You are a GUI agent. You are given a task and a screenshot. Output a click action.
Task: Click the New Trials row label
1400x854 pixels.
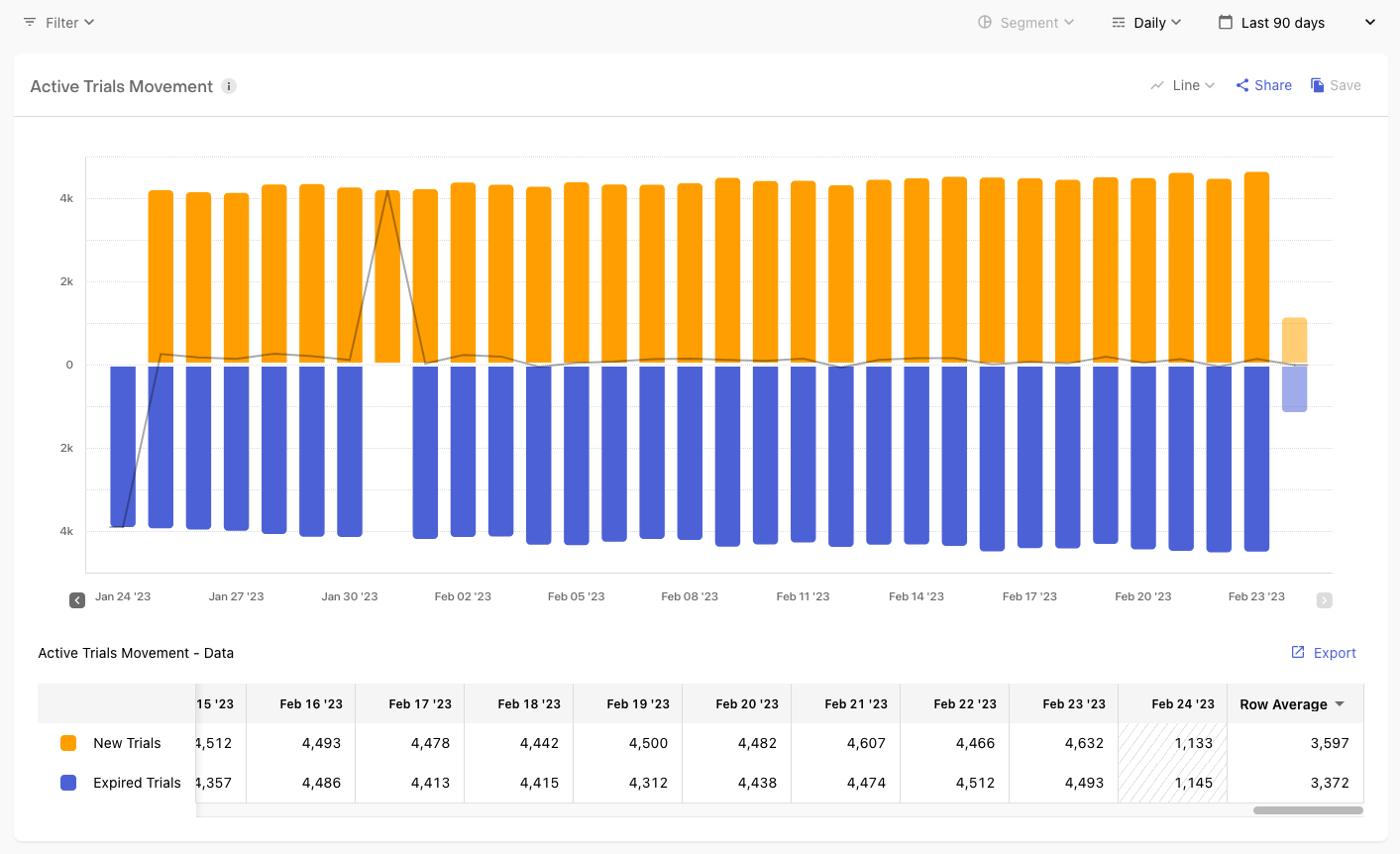127,743
